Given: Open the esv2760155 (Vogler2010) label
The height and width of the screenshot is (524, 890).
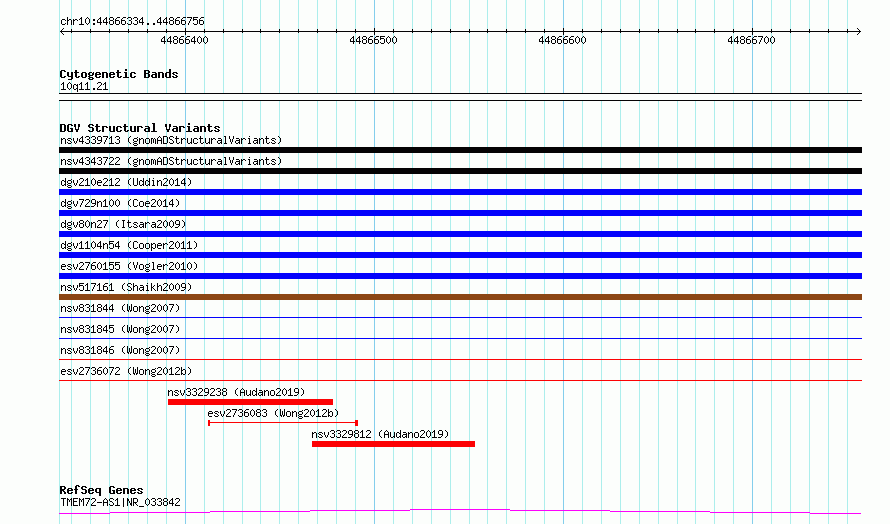Looking at the screenshot, I should 129,266.
